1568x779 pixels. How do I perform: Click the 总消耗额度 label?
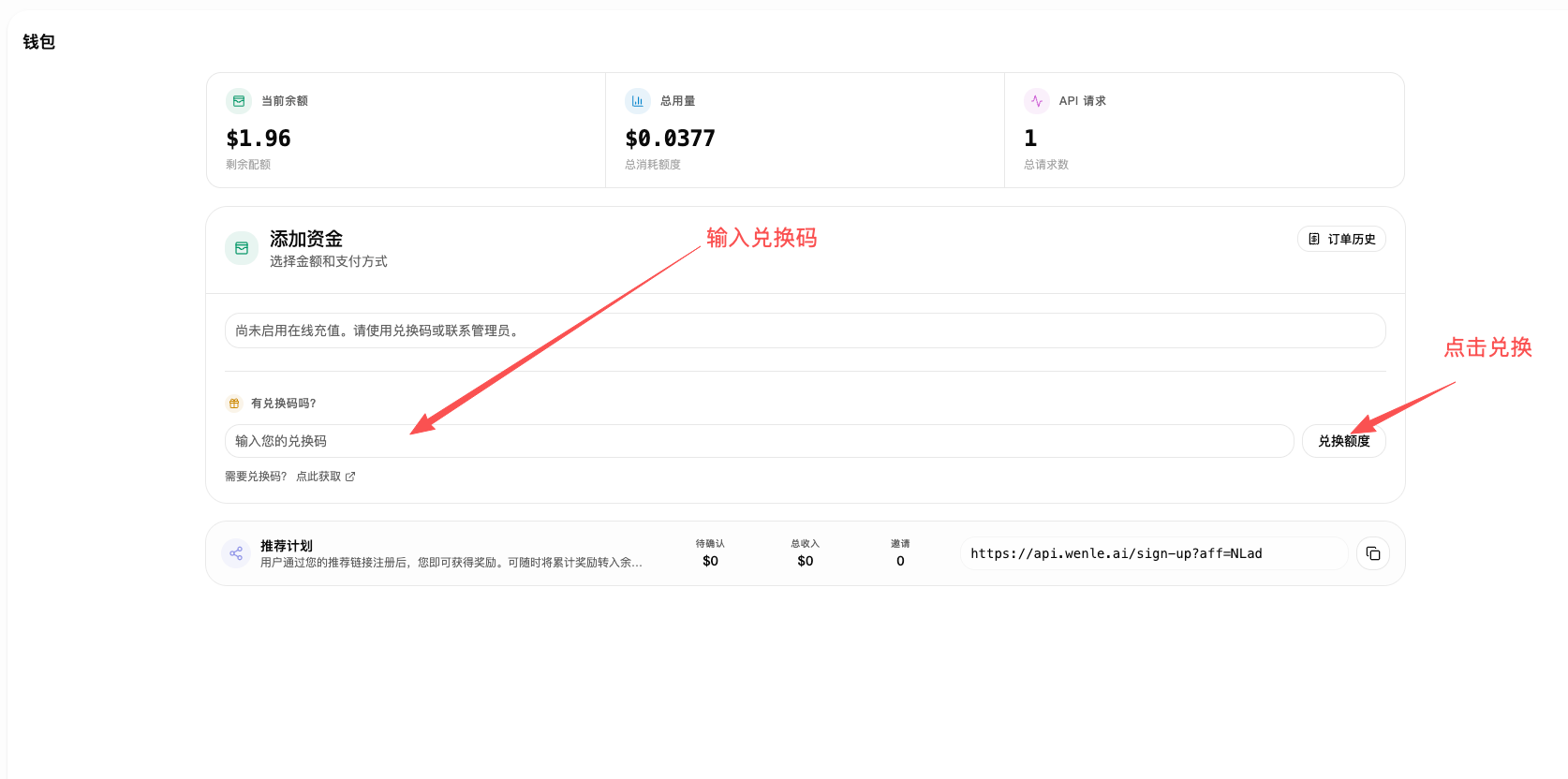pyautogui.click(x=653, y=165)
